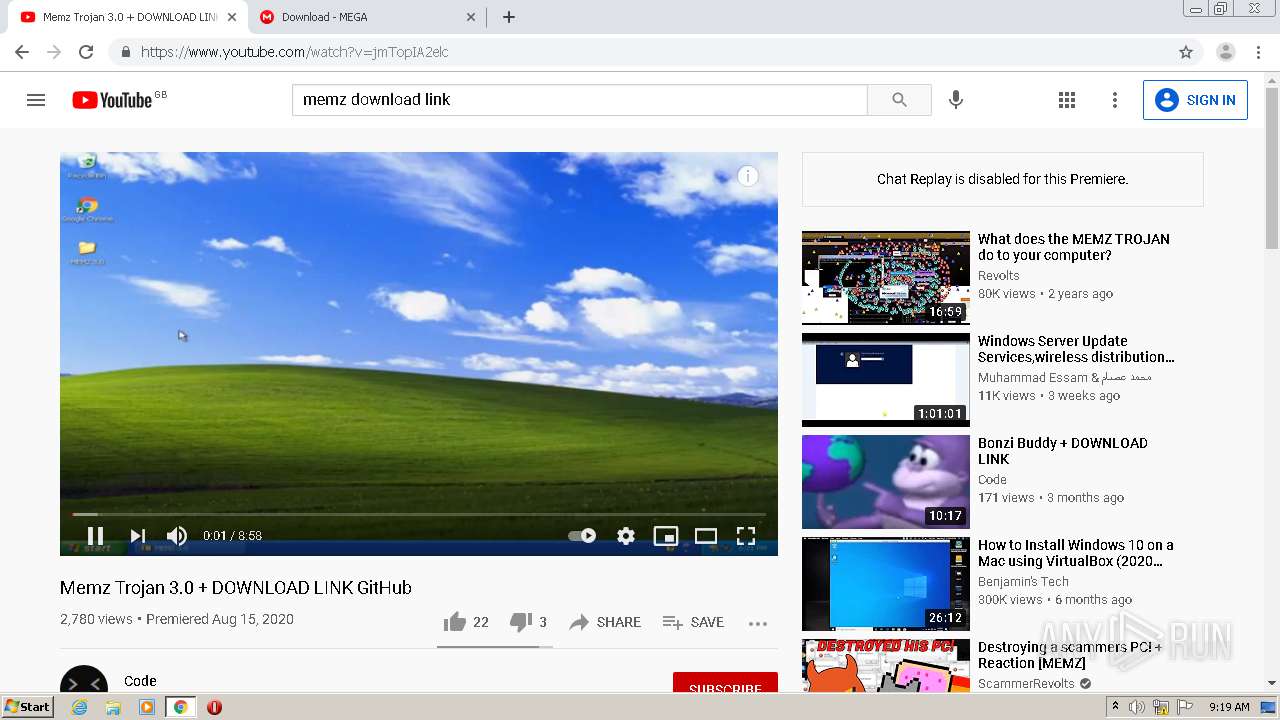This screenshot has height=720, width=1280.
Task: Open the Bonzi Buddy video thumbnail
Action: click(886, 482)
